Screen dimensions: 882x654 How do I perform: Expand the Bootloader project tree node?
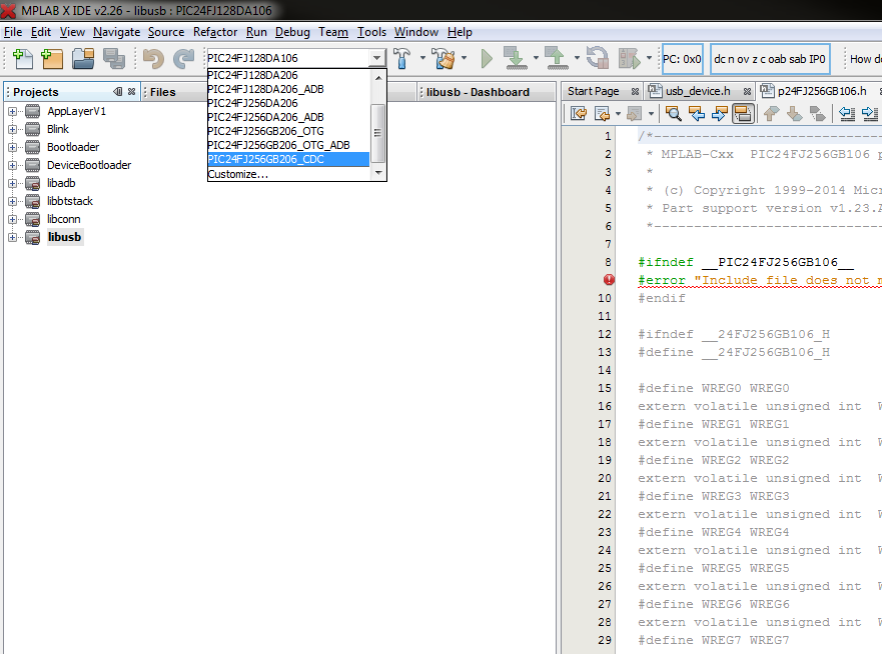(13, 147)
